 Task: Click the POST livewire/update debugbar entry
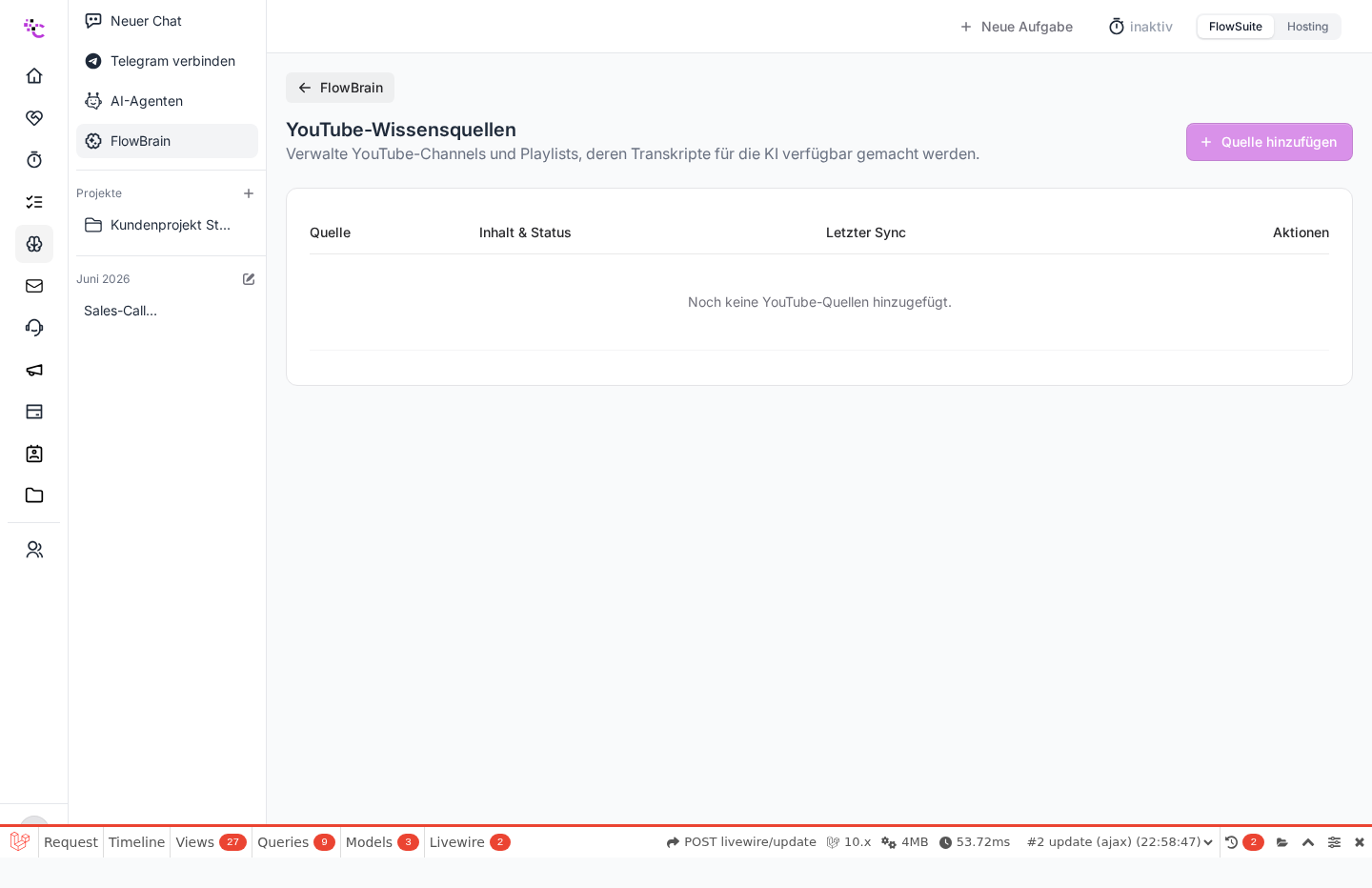tap(741, 842)
